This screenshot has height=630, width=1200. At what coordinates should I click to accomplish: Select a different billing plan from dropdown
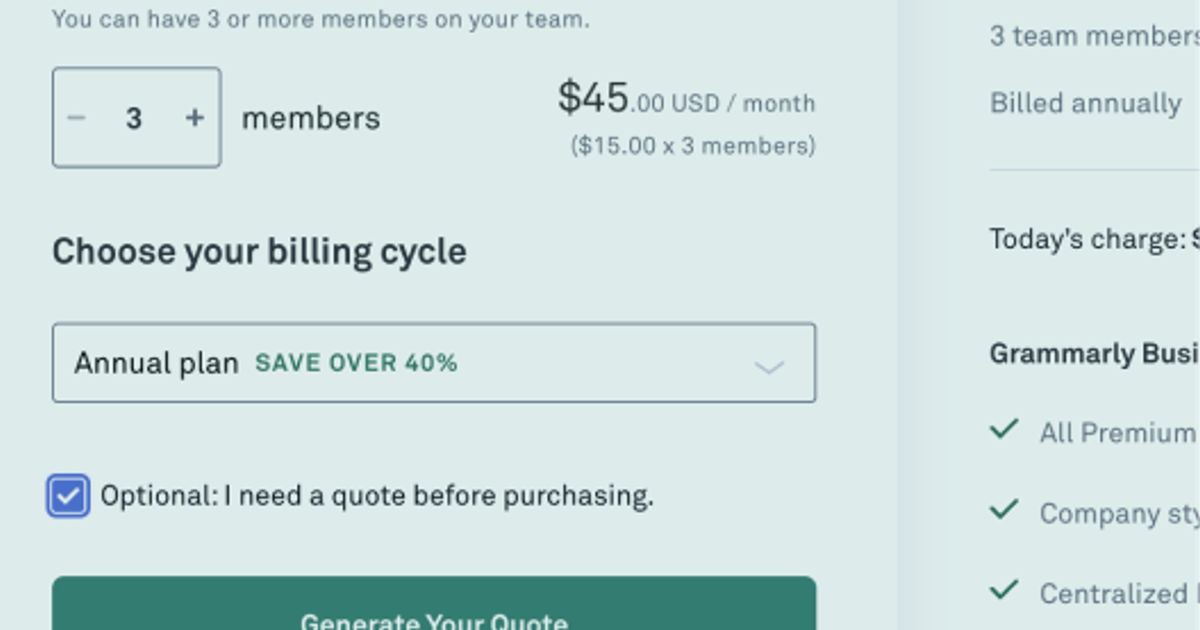pos(434,363)
